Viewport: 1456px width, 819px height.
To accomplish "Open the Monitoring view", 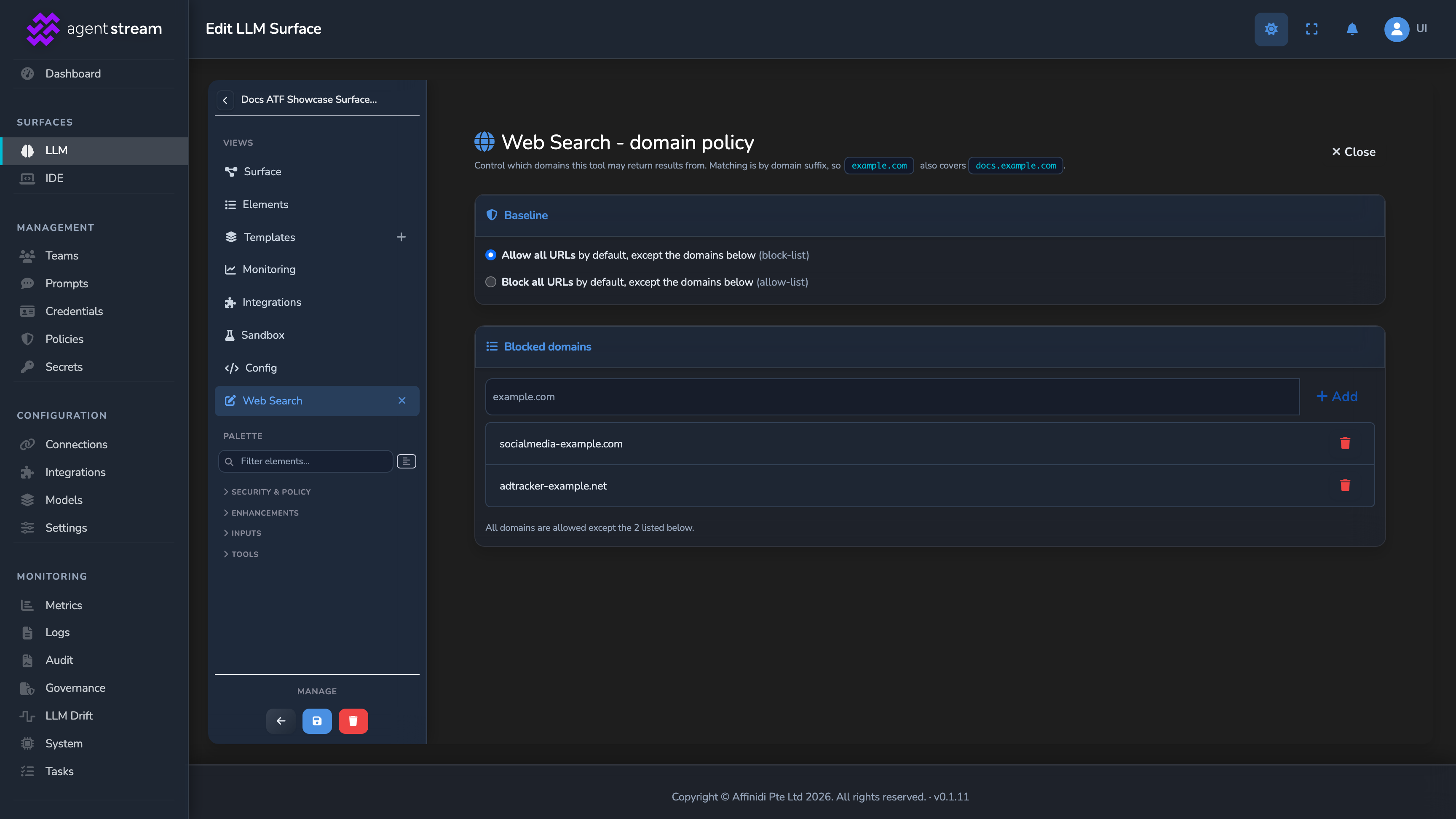I will 317,269.
